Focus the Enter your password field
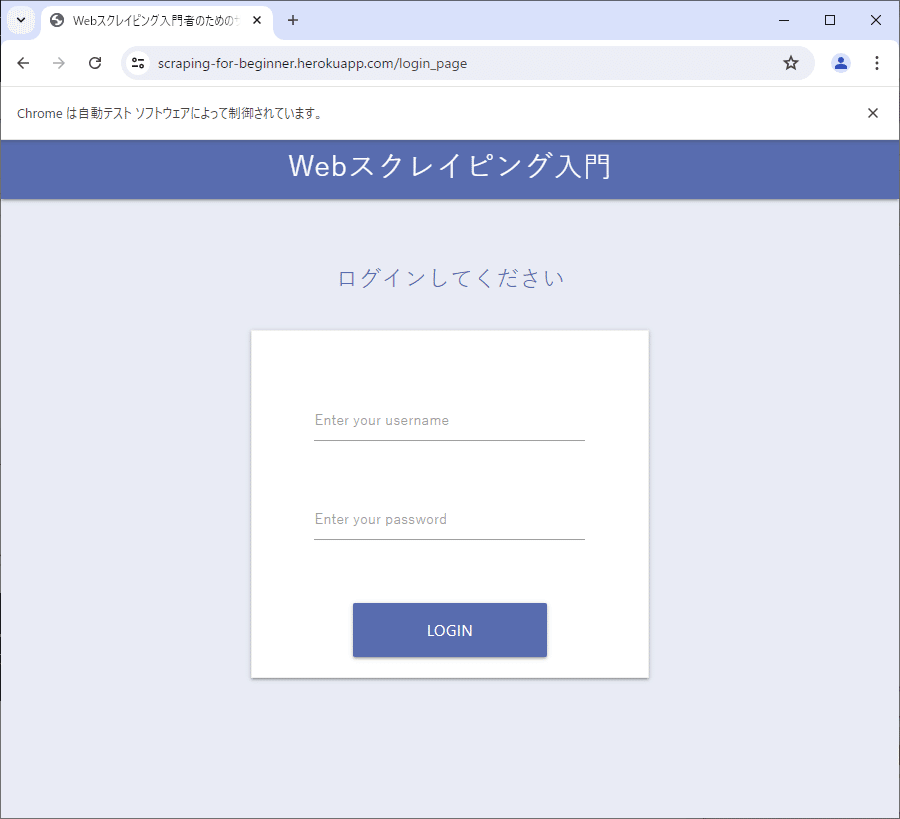Screen dimensions: 900x819 point(449,519)
